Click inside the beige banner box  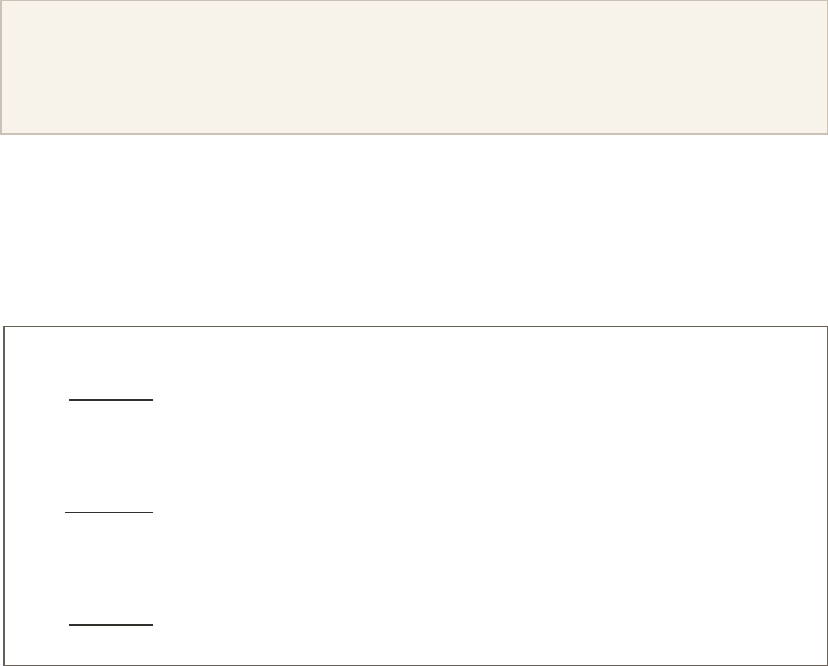pos(414,66)
